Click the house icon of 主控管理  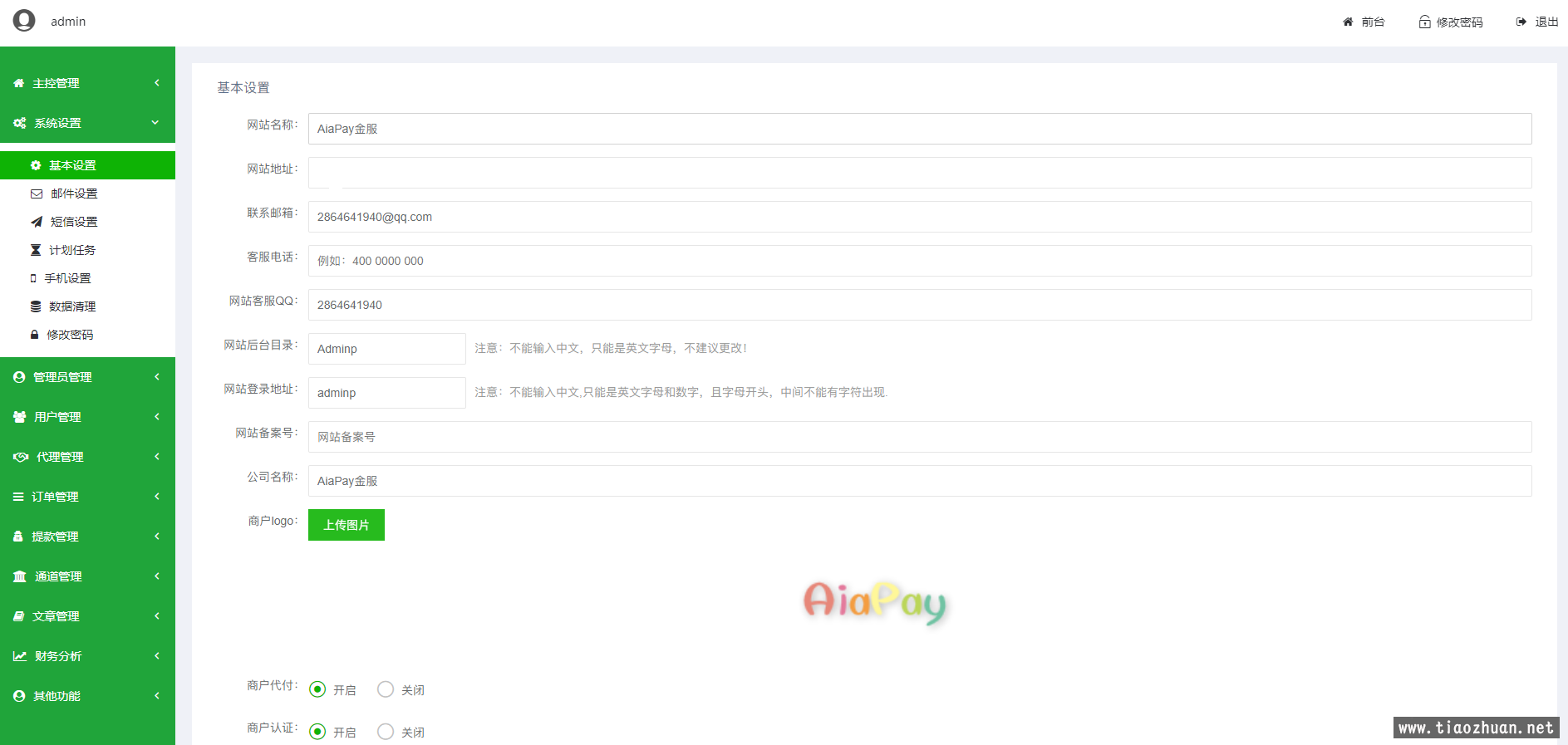tap(19, 83)
